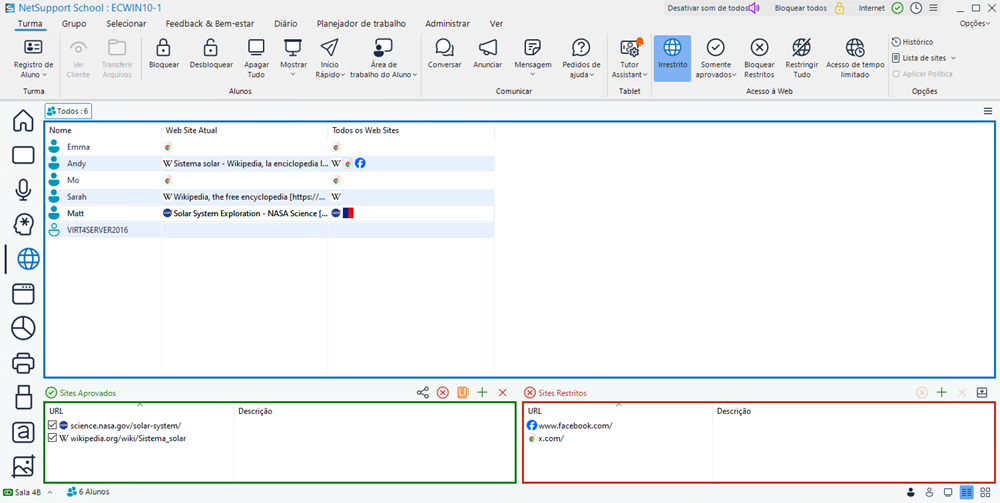The width and height of the screenshot is (1000, 503).
Task: Remove approved site with the red X
Action: 503,393
